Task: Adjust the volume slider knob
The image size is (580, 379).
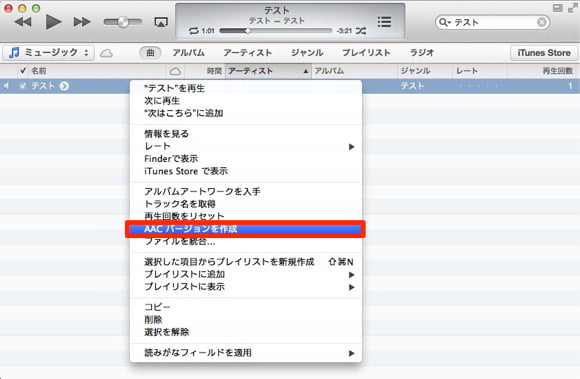Action: coord(123,22)
